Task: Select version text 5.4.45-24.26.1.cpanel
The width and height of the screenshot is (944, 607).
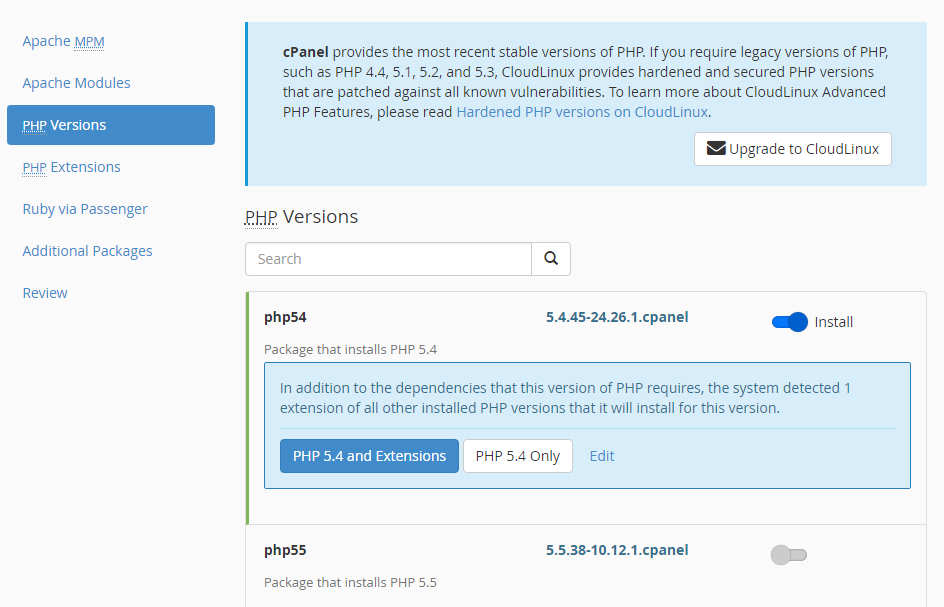Action: pyautogui.click(x=617, y=317)
